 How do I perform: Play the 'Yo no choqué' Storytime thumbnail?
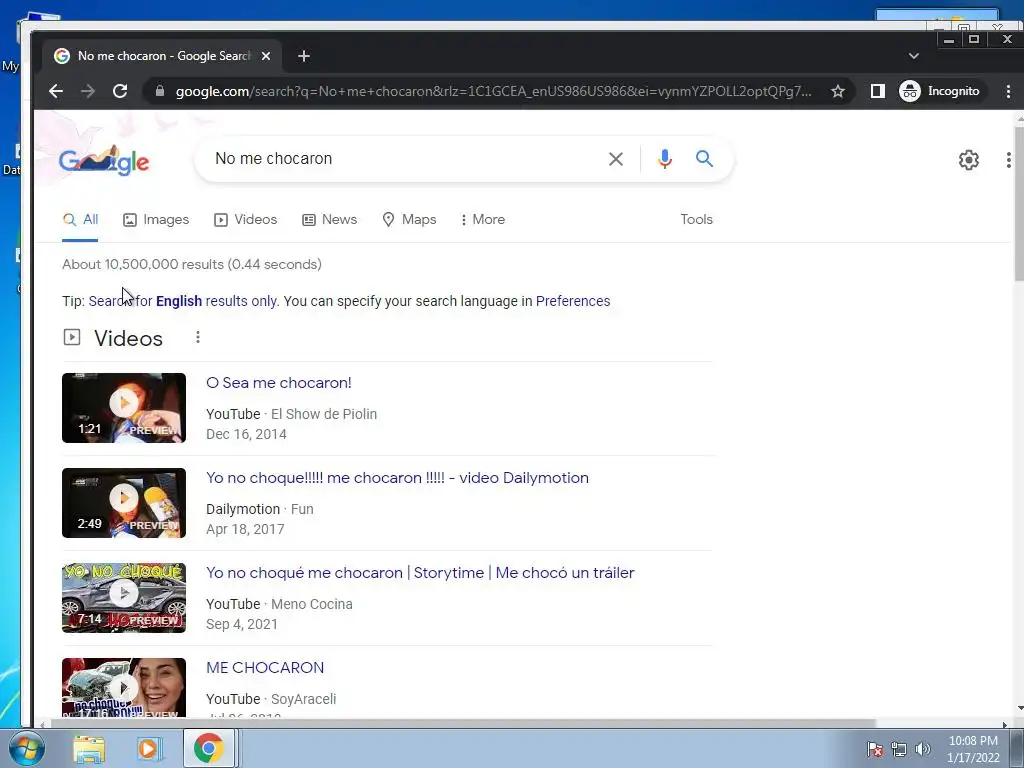[x=124, y=598]
